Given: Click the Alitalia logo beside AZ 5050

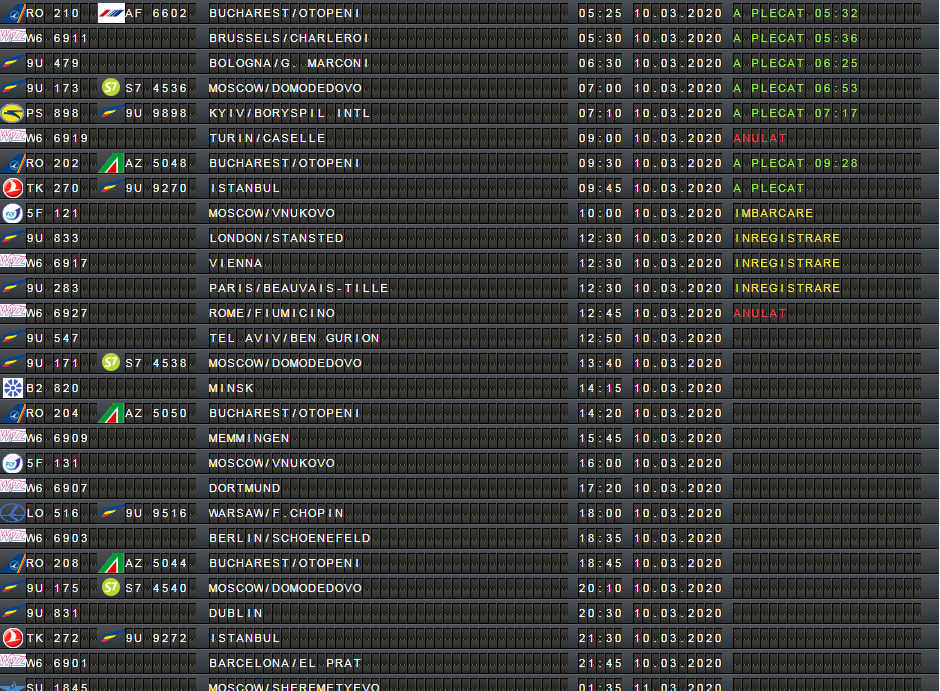Looking at the screenshot, I should [x=111, y=412].
